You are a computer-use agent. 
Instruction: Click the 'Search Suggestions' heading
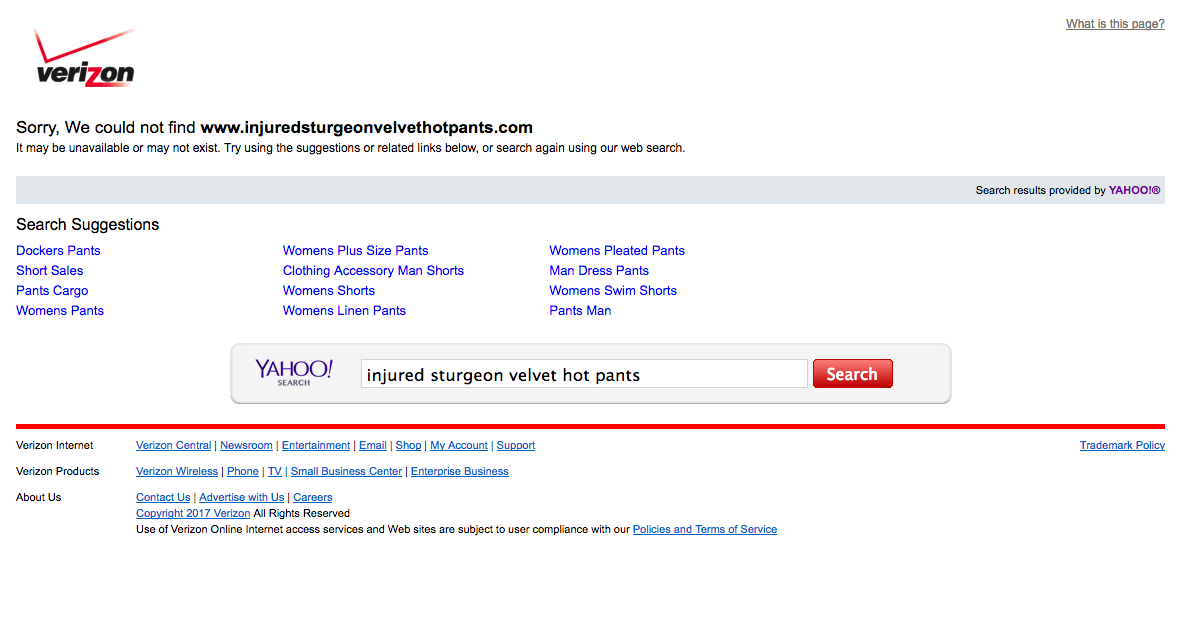pyautogui.click(x=88, y=225)
